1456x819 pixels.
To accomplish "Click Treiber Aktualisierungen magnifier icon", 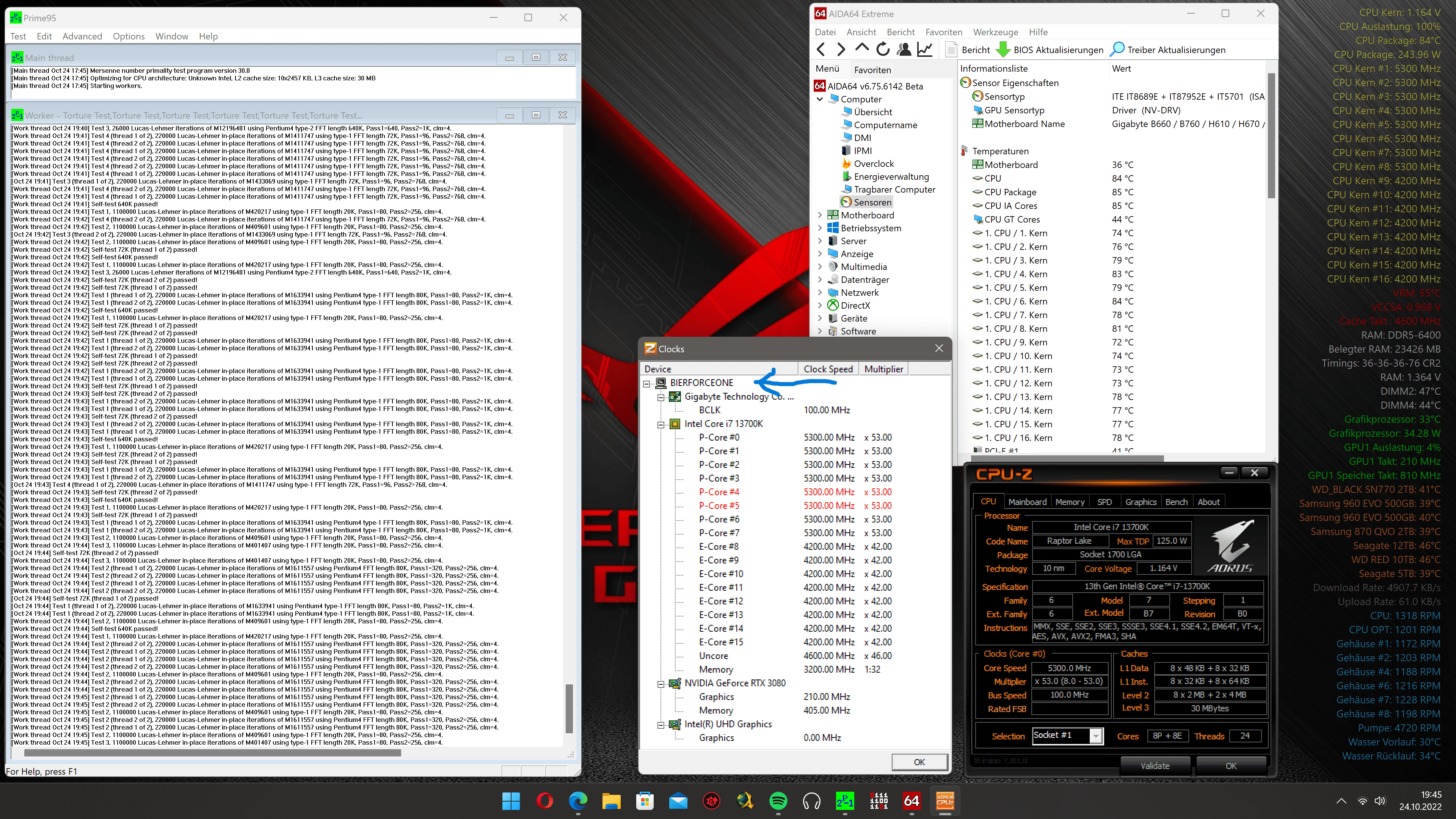I will click(x=1117, y=50).
